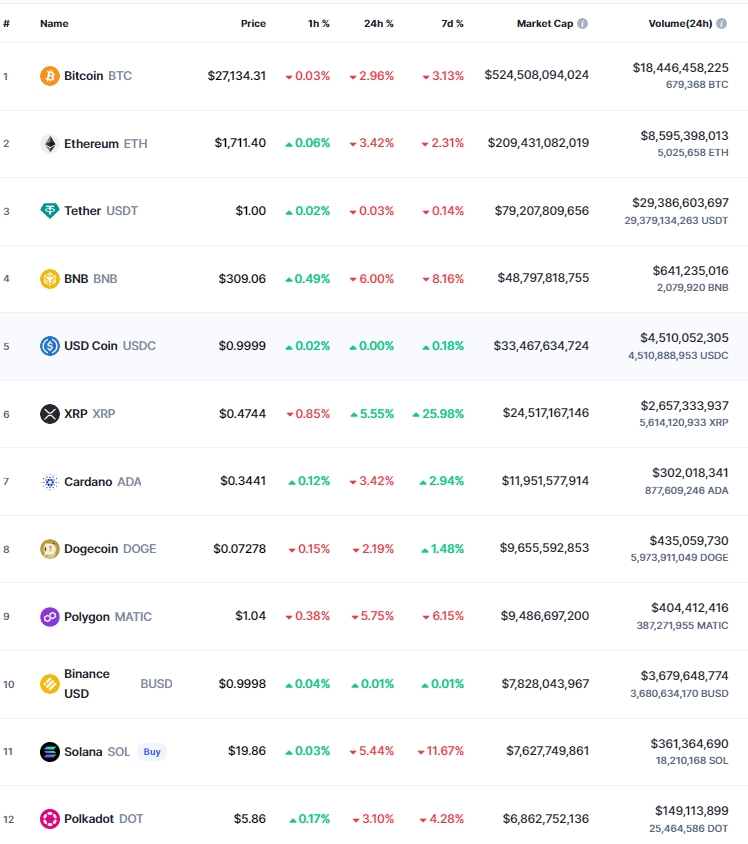Screen dimensions: 748x844
Task: Click the Ethereum diamond logo icon
Action: (x=50, y=144)
